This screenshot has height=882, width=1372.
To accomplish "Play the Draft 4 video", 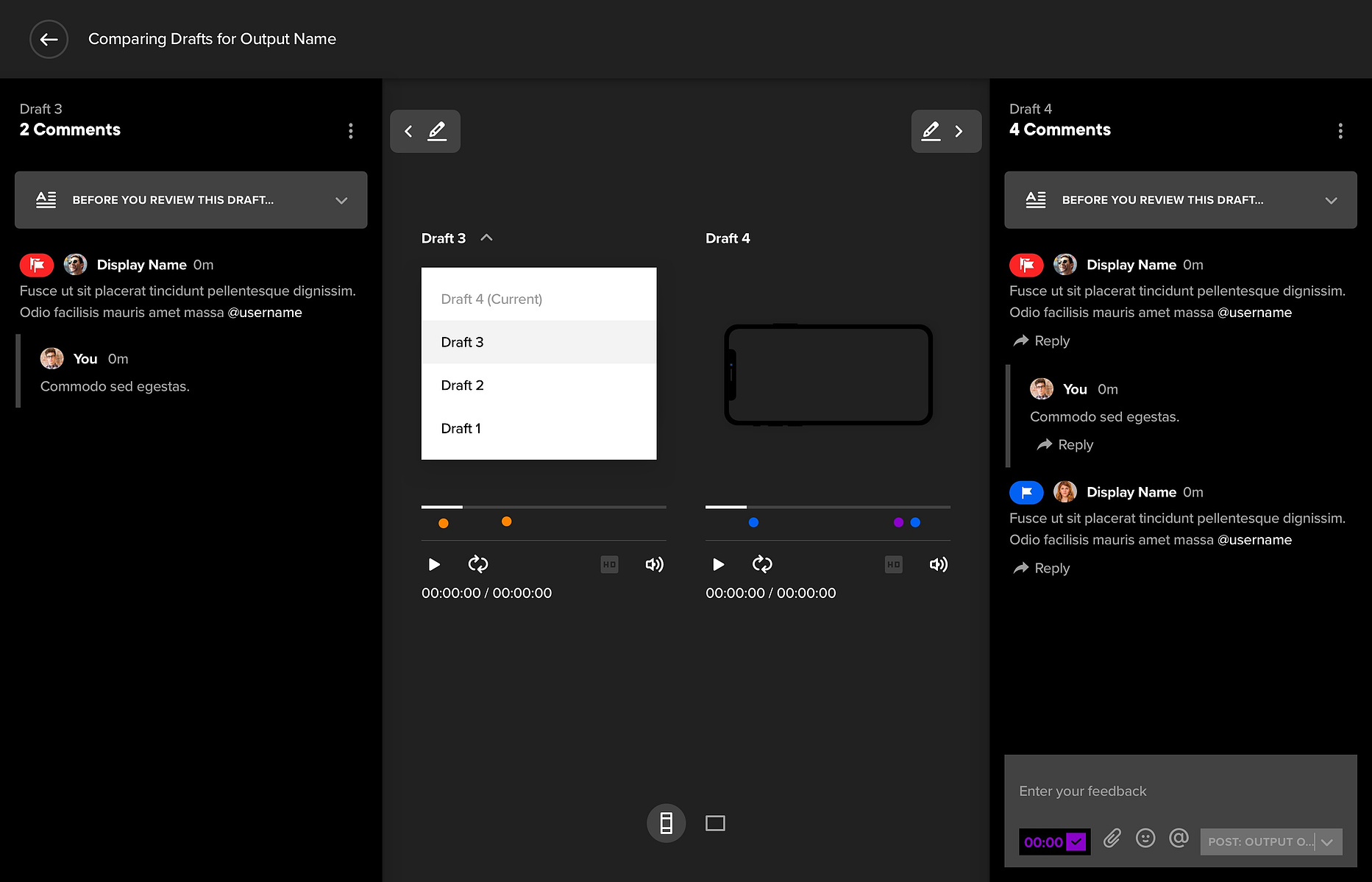I will tap(718, 564).
